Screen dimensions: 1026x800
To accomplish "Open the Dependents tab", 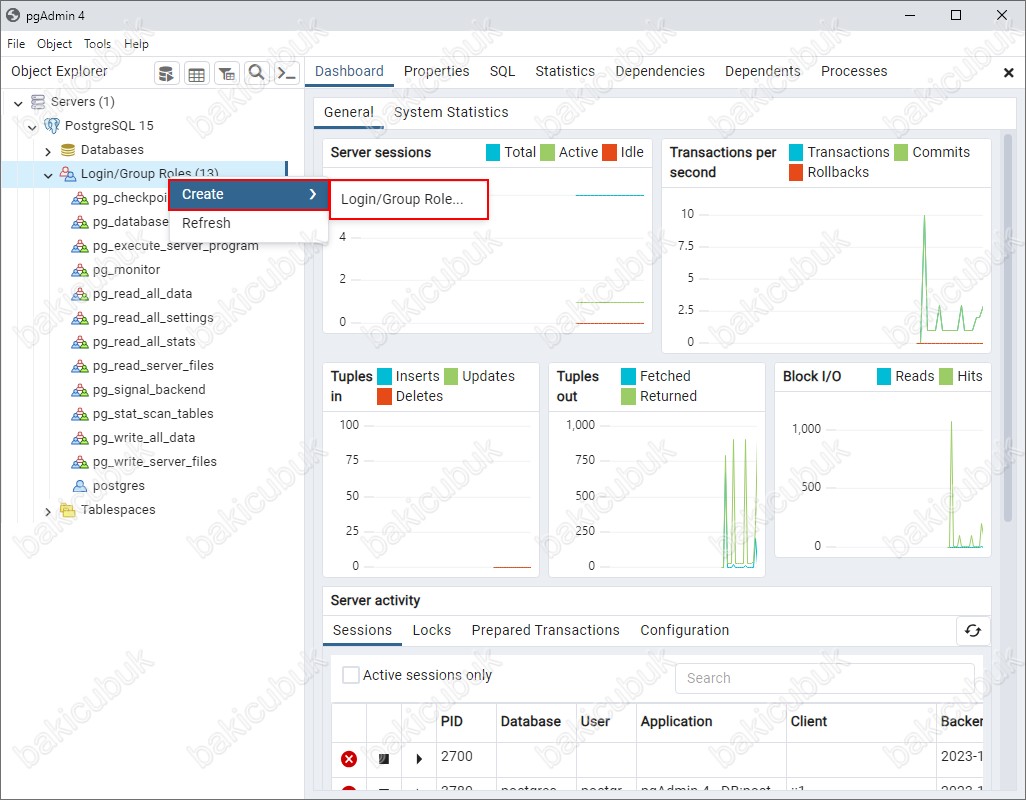I will tap(762, 71).
